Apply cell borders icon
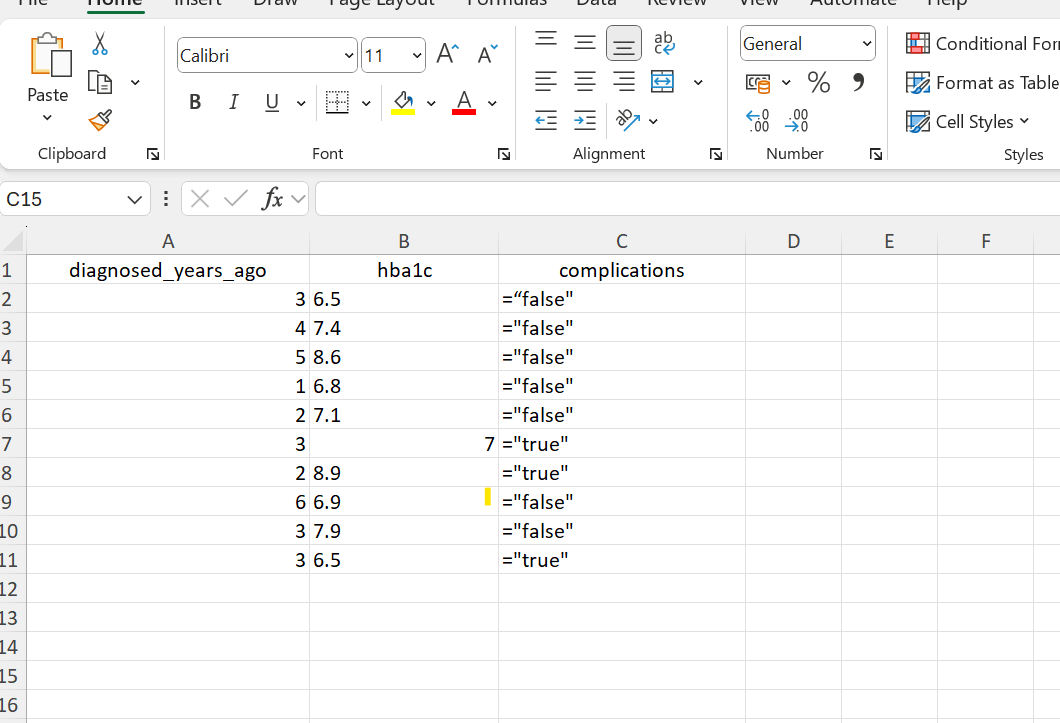Viewport: 1060px width, 723px height. click(x=337, y=103)
